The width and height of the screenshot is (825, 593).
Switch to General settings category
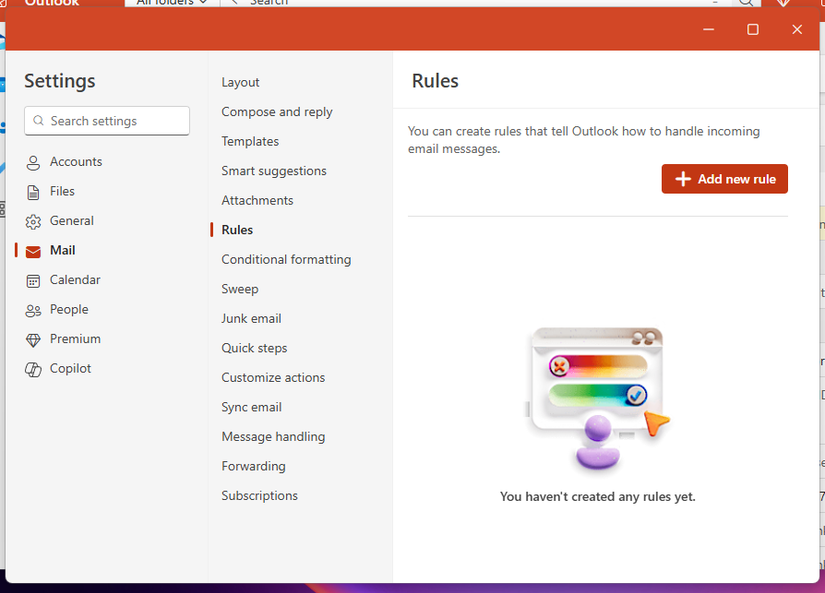click(72, 220)
